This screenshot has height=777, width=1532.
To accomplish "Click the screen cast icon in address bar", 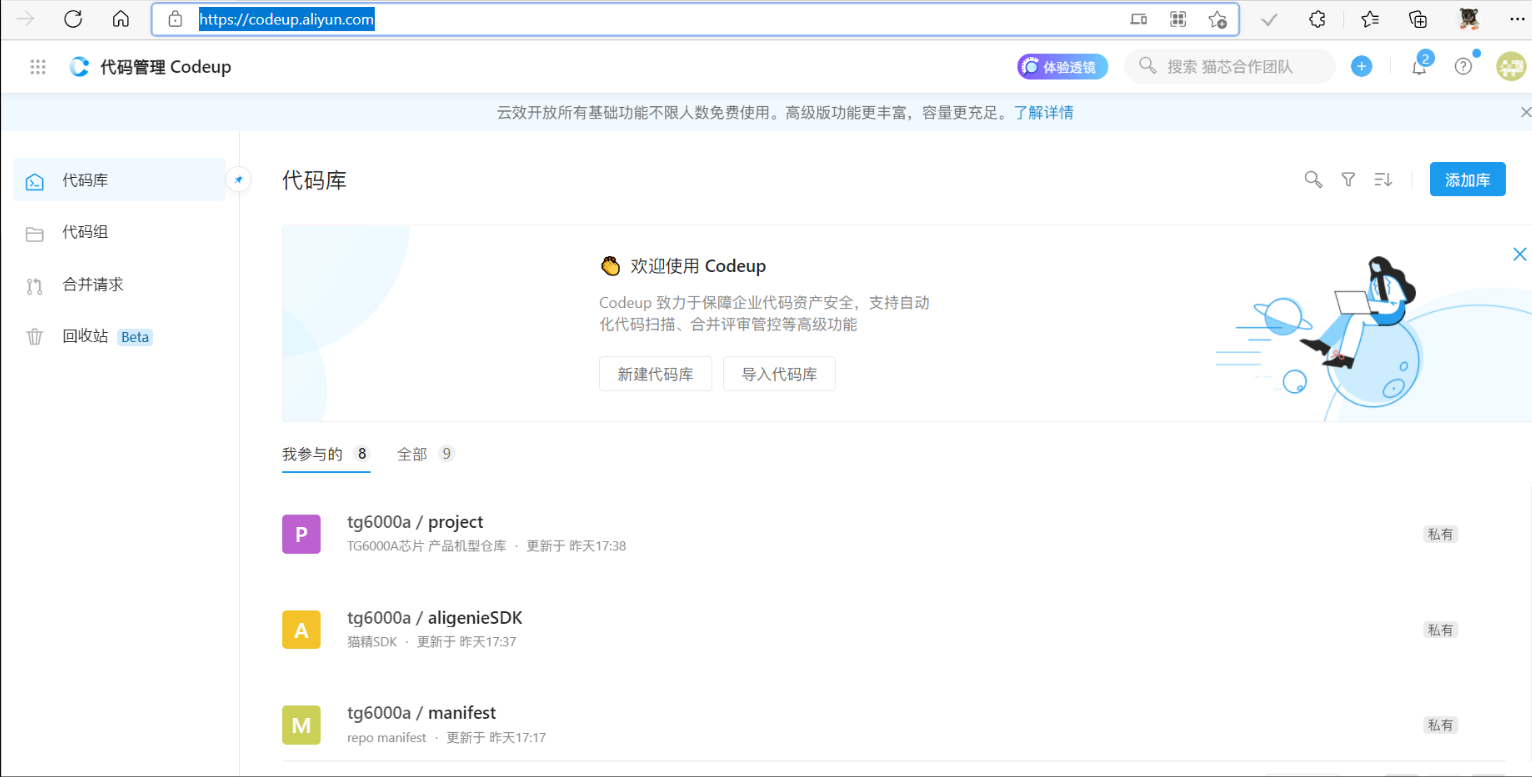I will (1139, 19).
